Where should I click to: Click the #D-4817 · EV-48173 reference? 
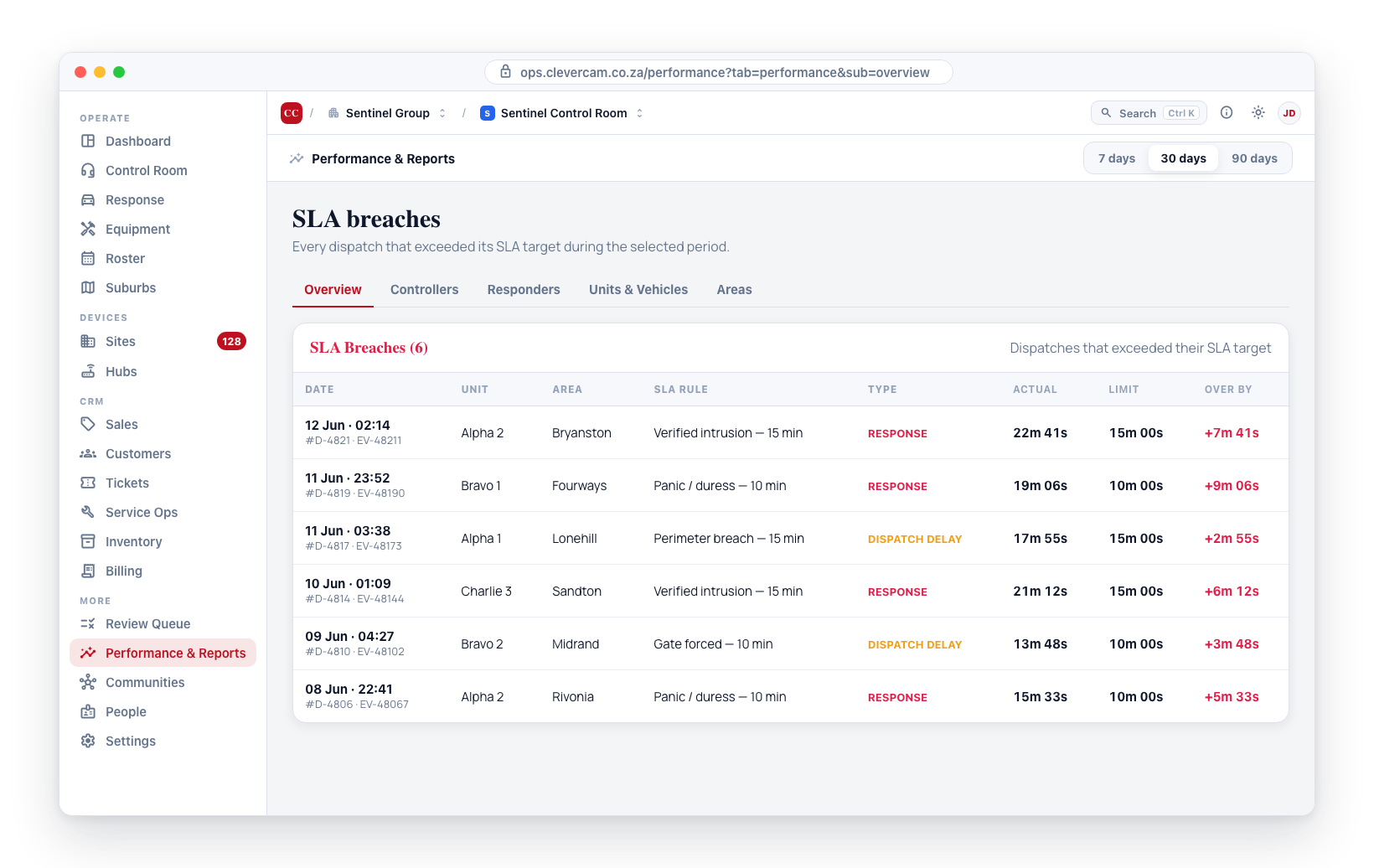click(x=354, y=546)
